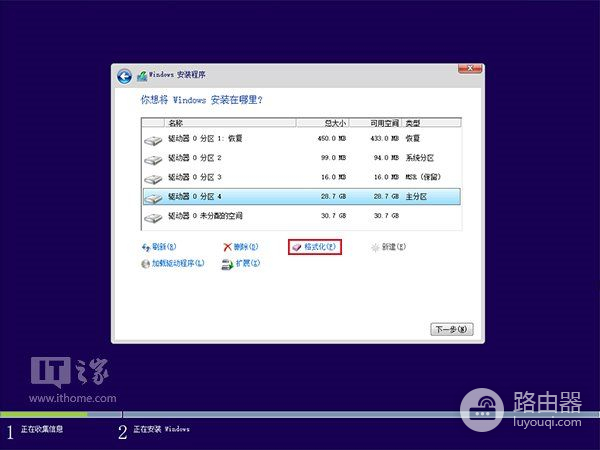Close the Windows Setup dialog
Image resolution: width=600 pixels, height=450 pixels.
(x=470, y=68)
